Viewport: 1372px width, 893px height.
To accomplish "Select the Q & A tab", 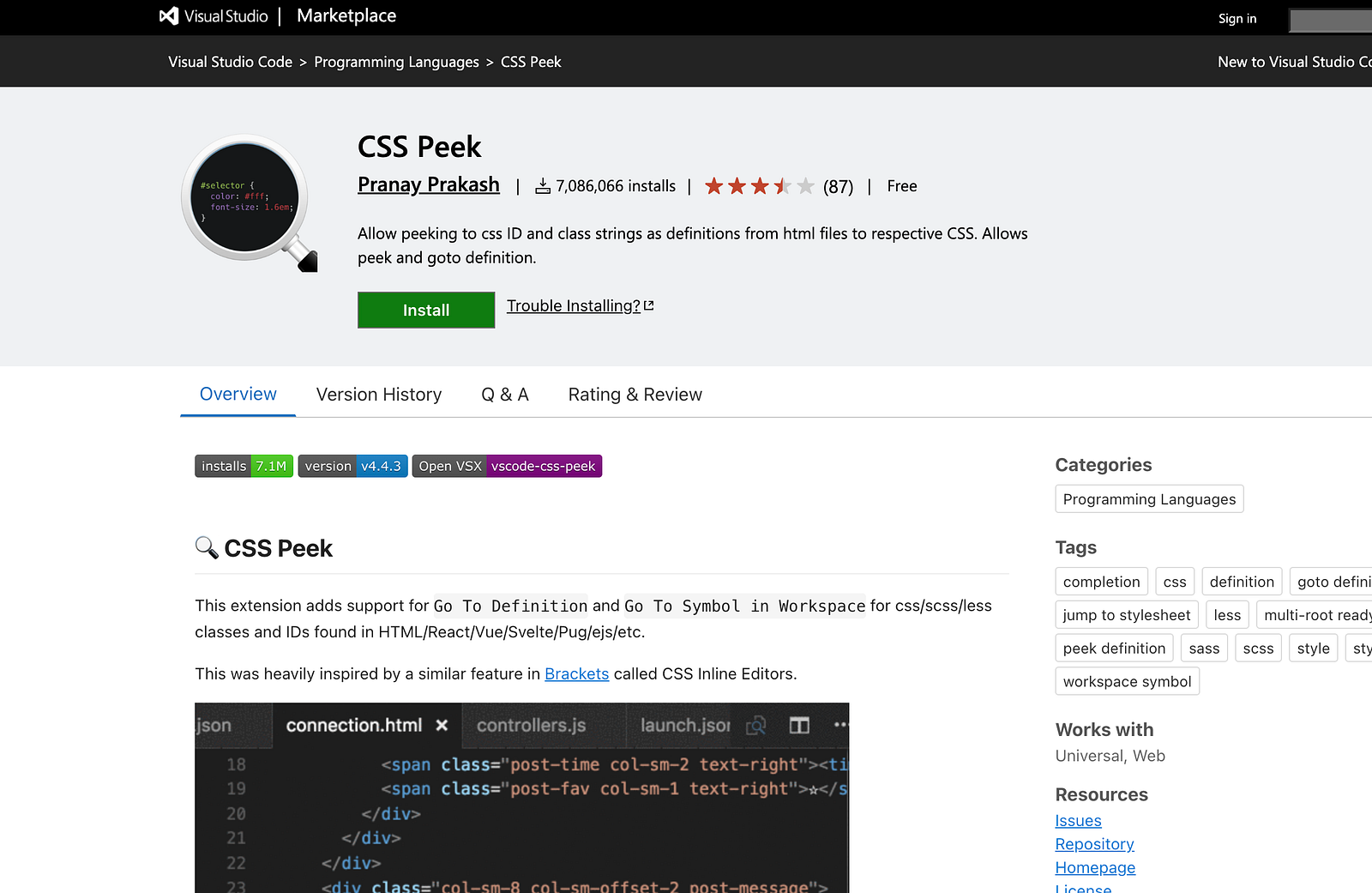I will (x=505, y=395).
